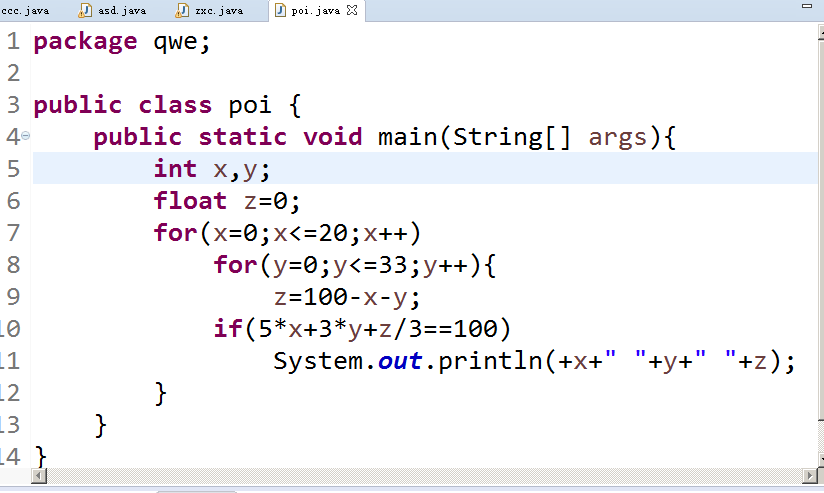Minimize the editor area
824x493 pixels.
coord(807,6)
